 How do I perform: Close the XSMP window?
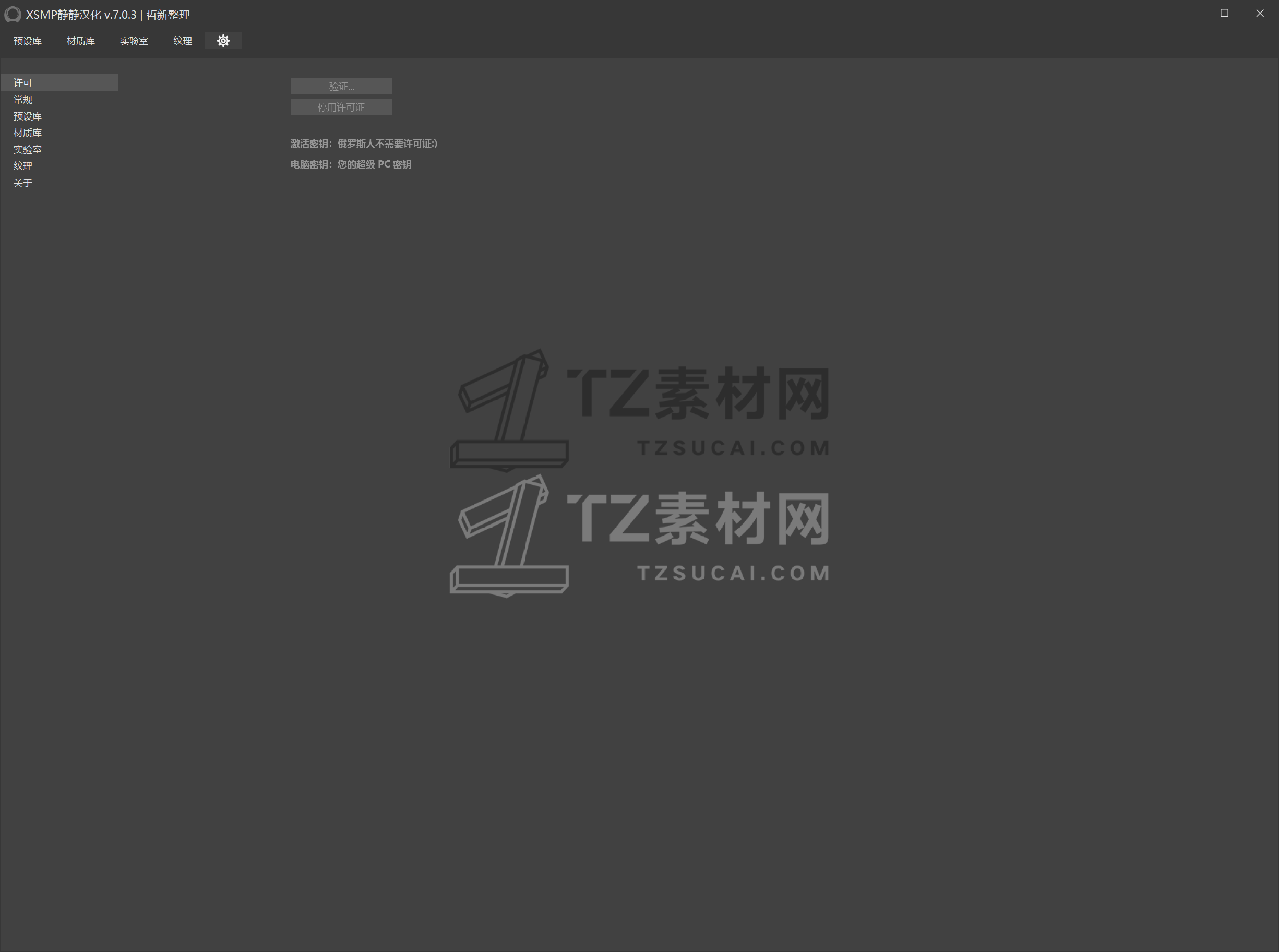(1260, 13)
